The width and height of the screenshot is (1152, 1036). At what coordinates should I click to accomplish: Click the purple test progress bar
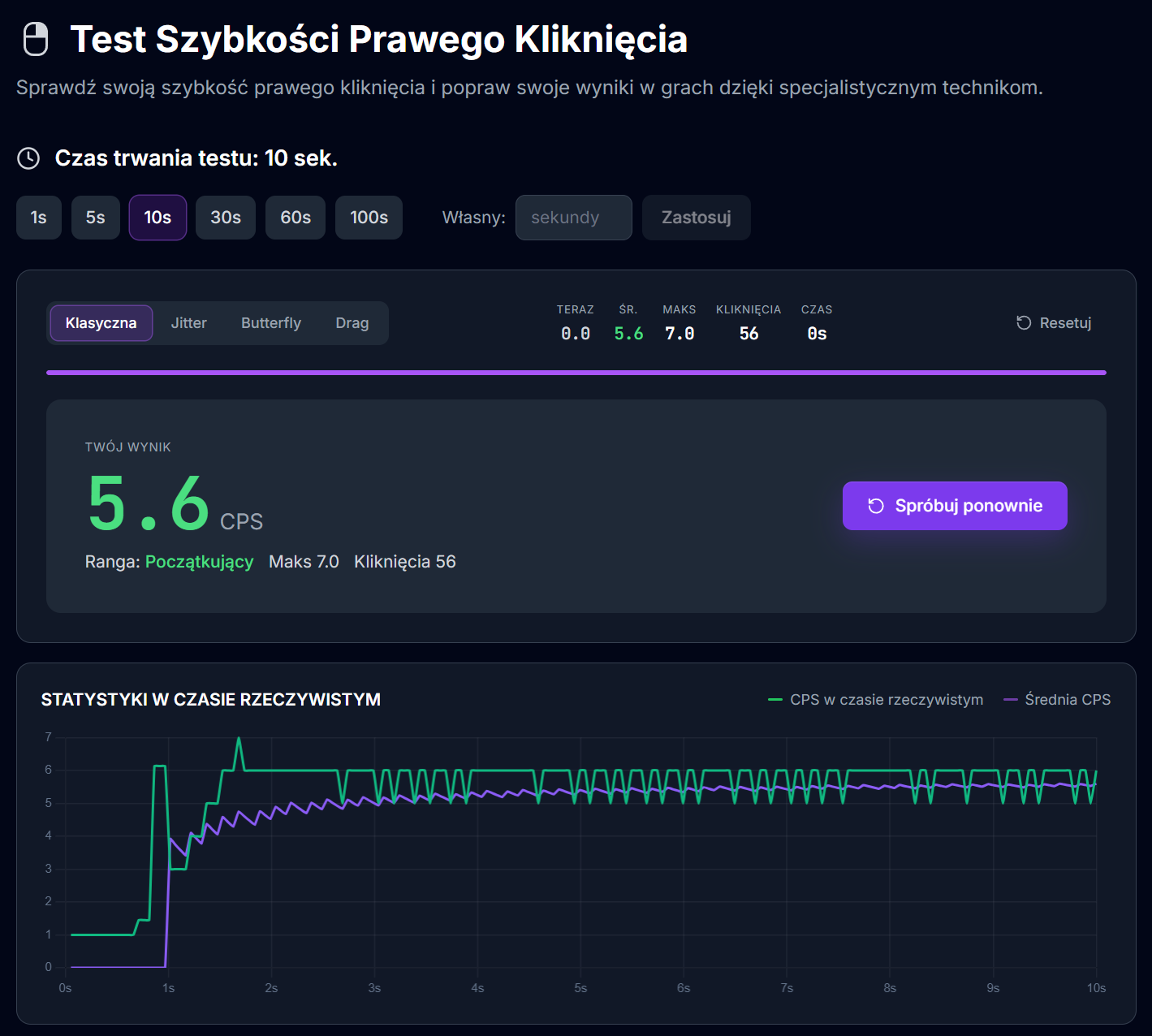tap(576, 373)
